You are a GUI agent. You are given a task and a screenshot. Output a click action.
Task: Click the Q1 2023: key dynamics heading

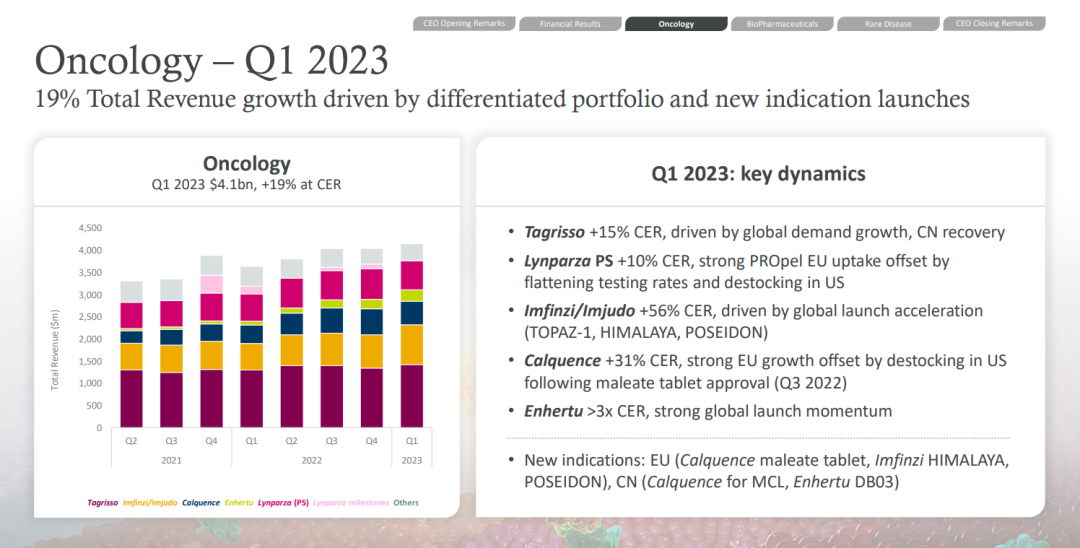[758, 174]
